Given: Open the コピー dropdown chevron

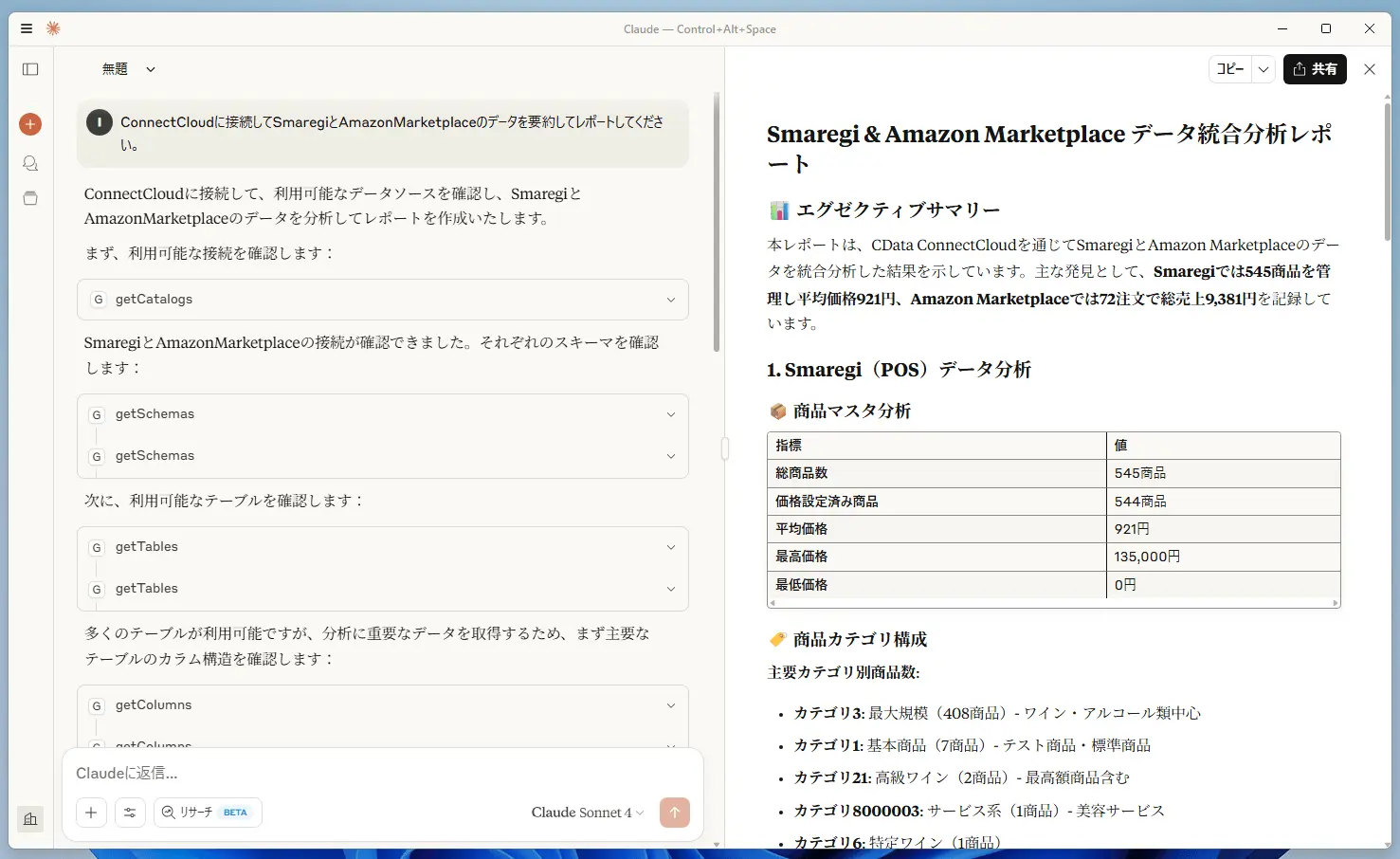Looking at the screenshot, I should [x=1264, y=68].
